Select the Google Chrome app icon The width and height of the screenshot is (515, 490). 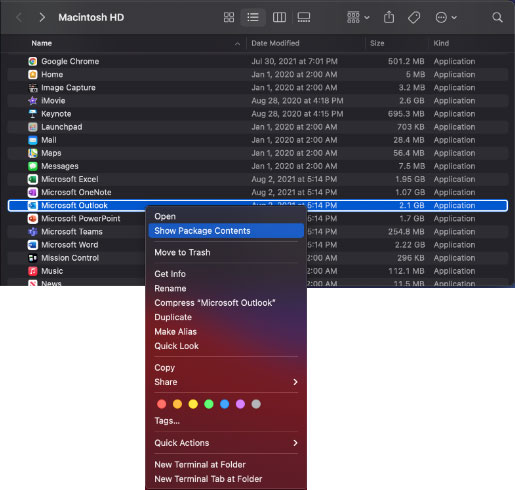[x=33, y=61]
